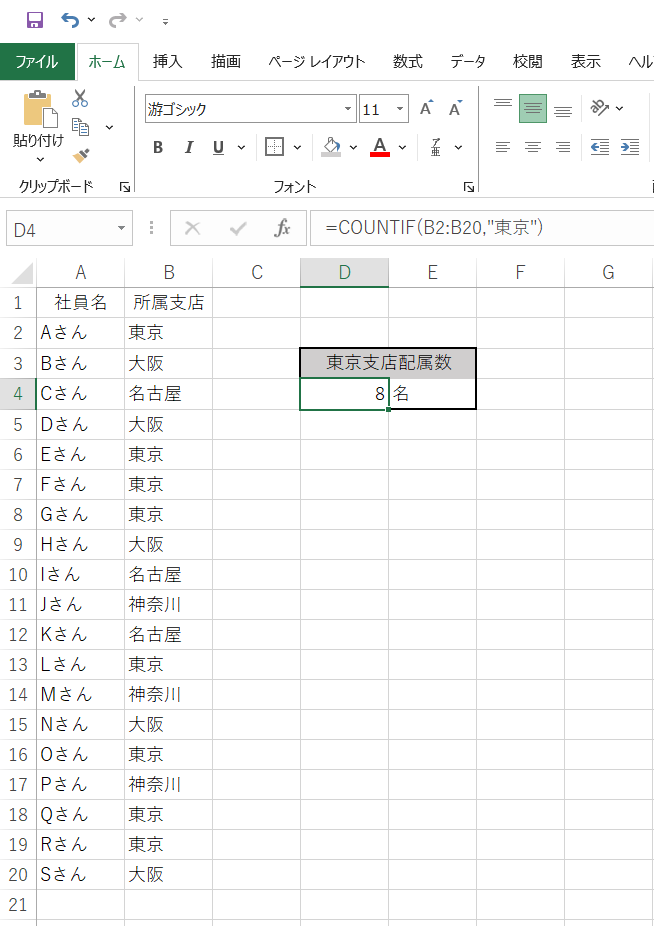Toggle middle vertical alignment button
This screenshot has height=926, width=654.
point(533,109)
